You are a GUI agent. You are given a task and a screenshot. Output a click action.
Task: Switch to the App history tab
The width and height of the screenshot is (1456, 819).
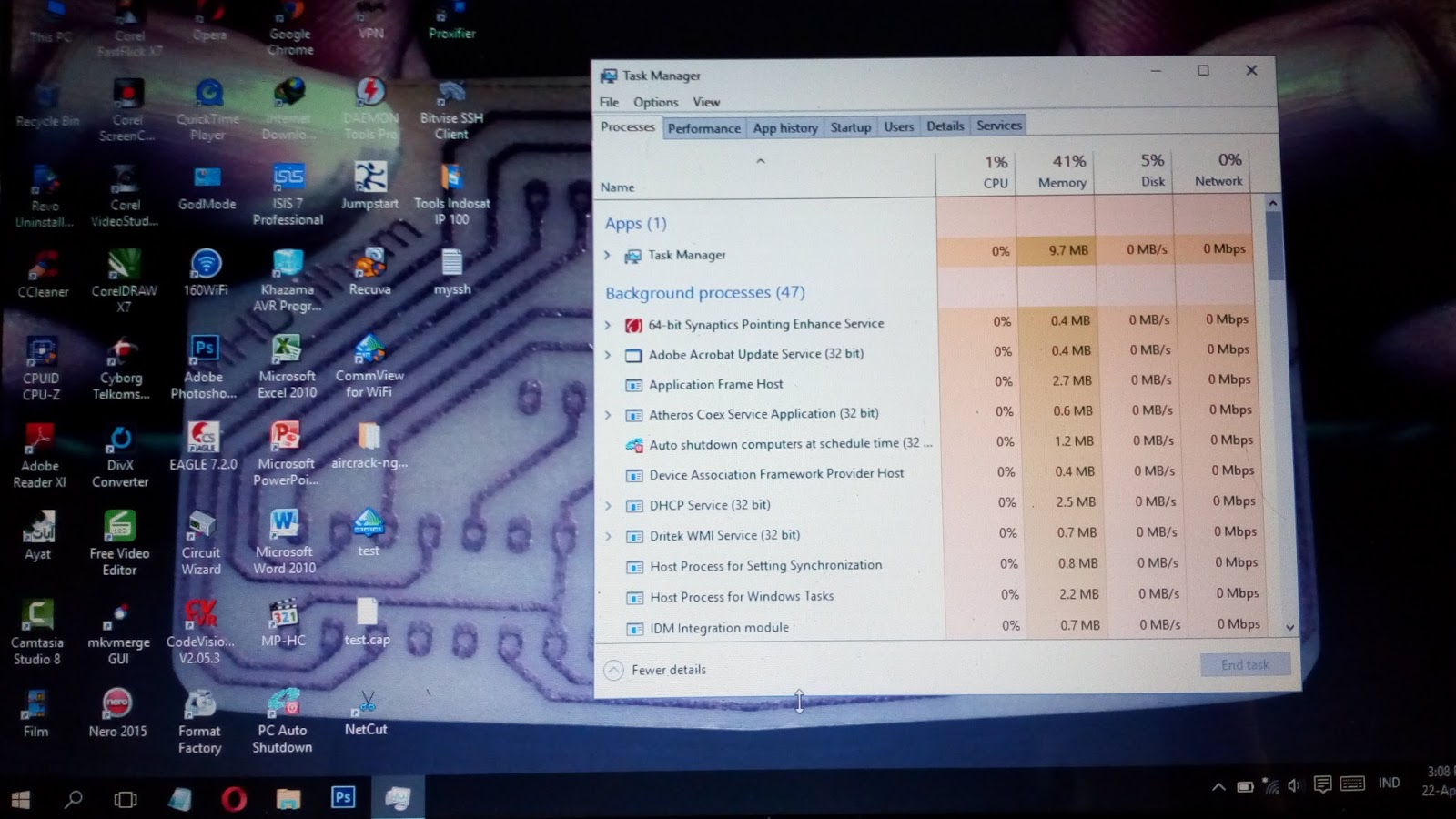(785, 128)
